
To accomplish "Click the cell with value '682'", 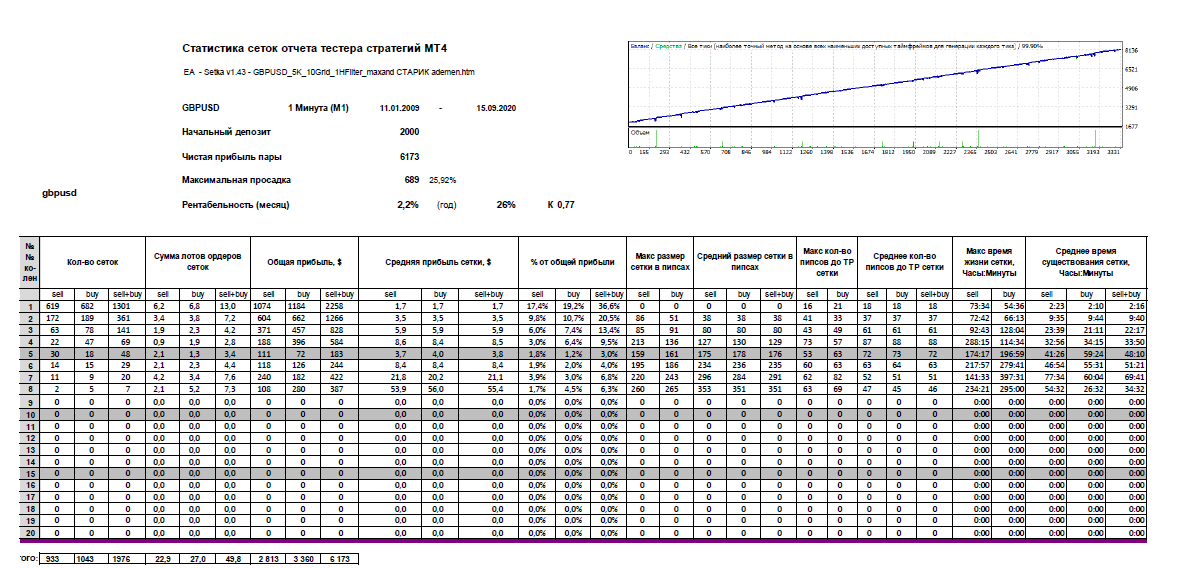I will click(x=92, y=306).
